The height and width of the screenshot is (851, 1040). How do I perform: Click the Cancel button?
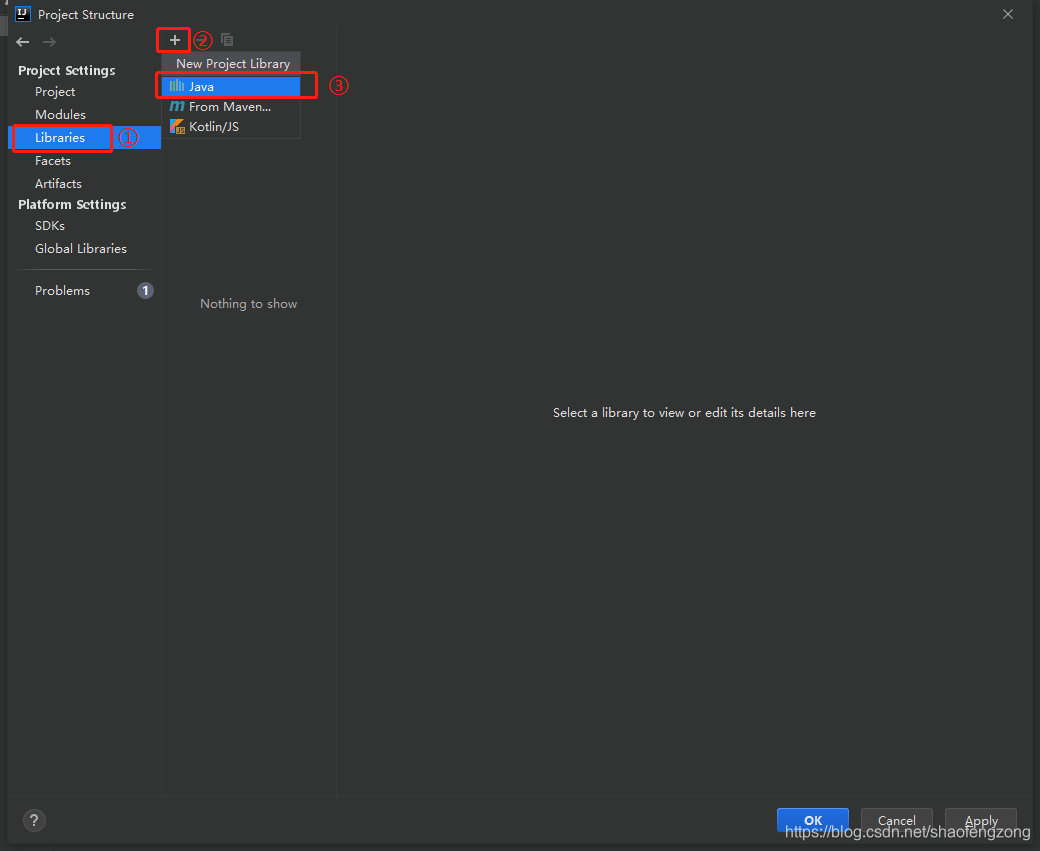tap(897, 820)
